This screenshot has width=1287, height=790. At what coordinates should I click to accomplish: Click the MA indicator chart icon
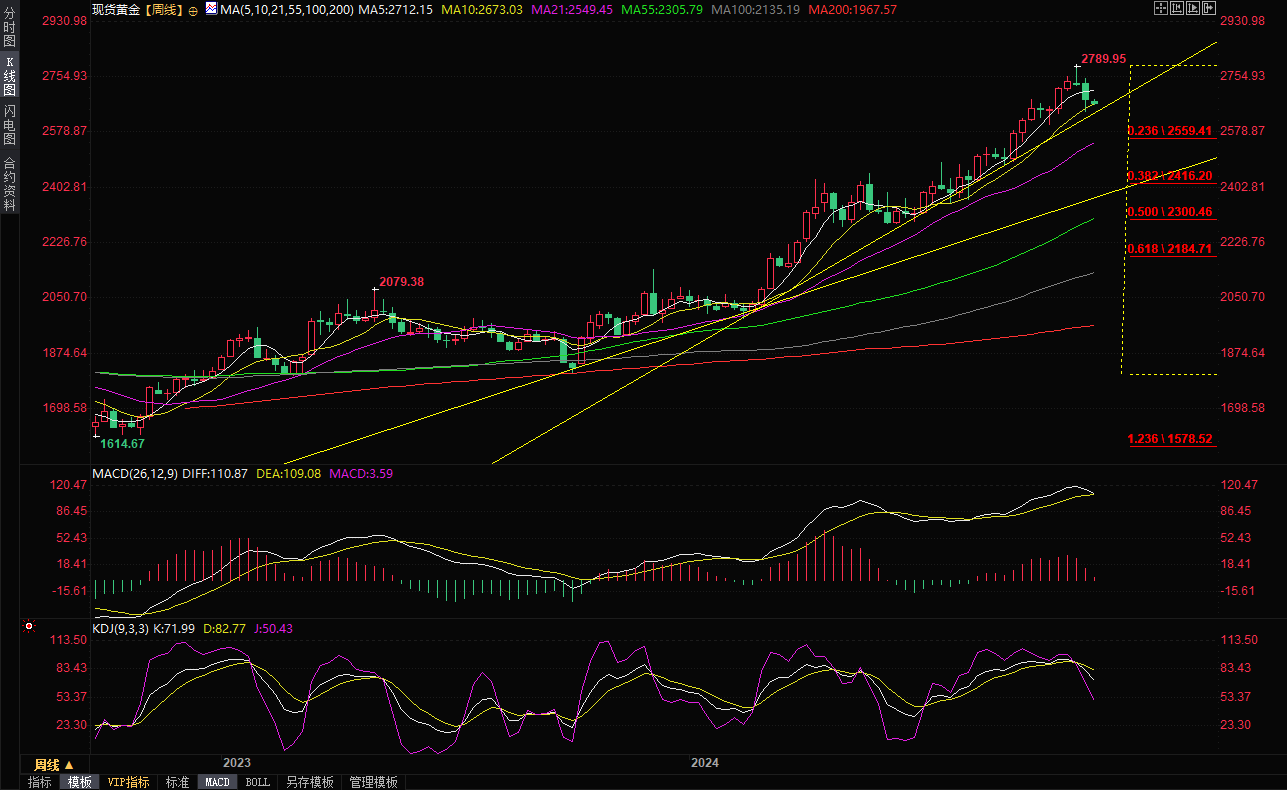pyautogui.click(x=211, y=8)
